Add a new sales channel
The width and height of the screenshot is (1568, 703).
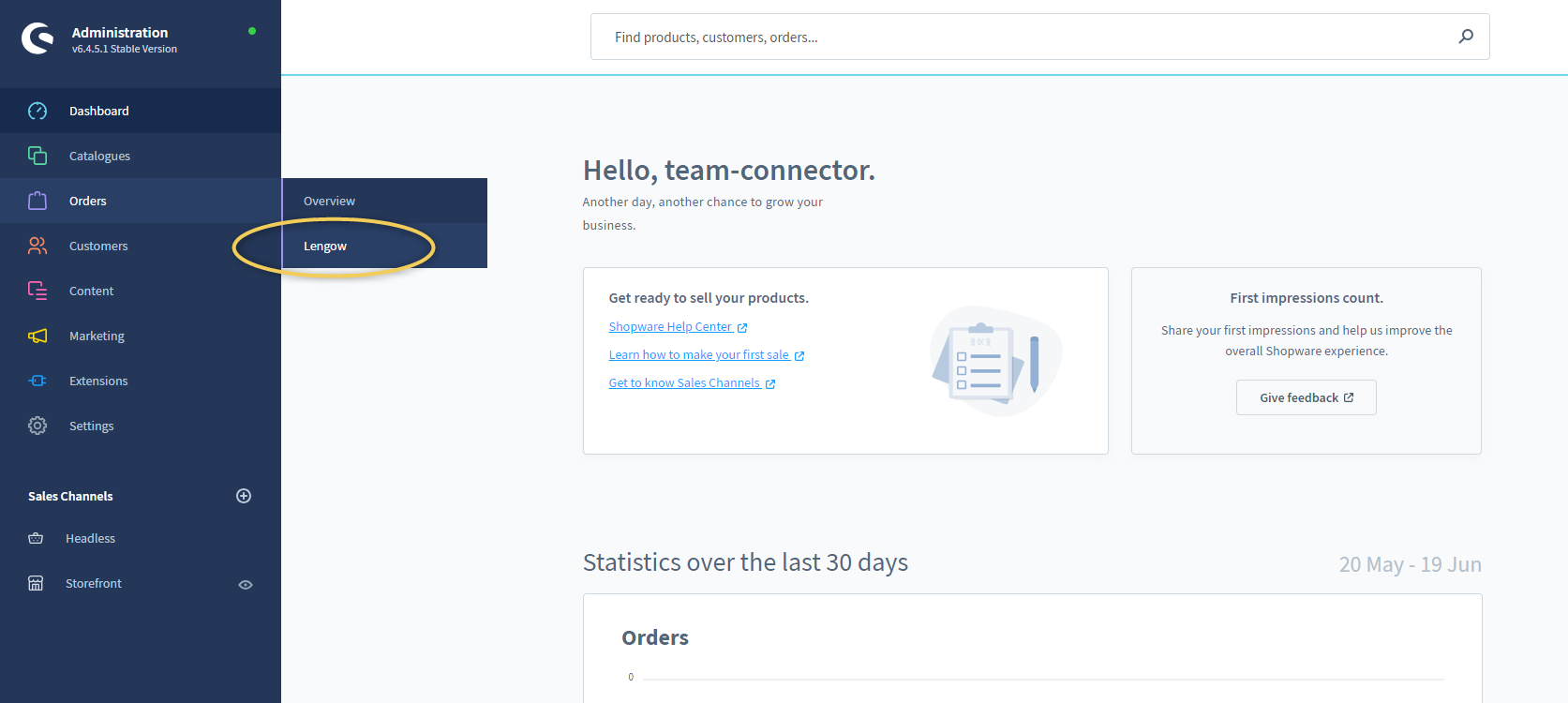point(244,496)
